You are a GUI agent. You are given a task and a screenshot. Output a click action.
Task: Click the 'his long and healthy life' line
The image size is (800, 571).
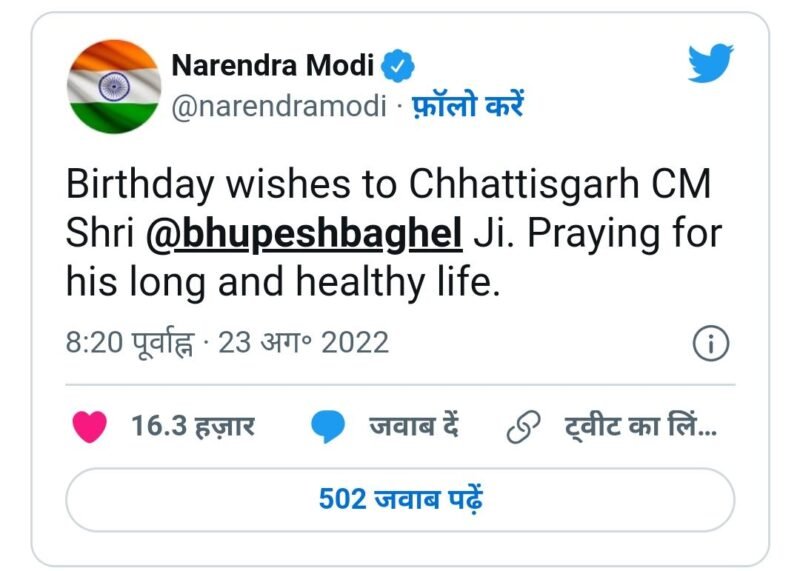[282, 280]
